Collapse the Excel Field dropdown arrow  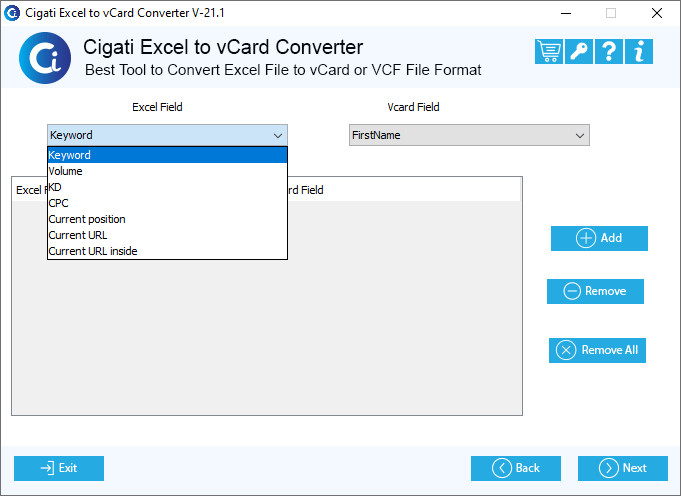[x=278, y=136]
